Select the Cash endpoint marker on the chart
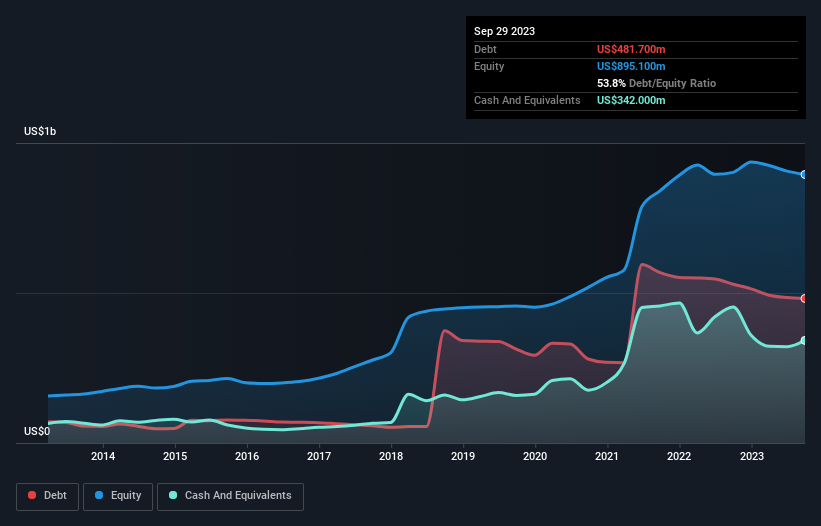This screenshot has height=526, width=821. pyautogui.click(x=804, y=341)
